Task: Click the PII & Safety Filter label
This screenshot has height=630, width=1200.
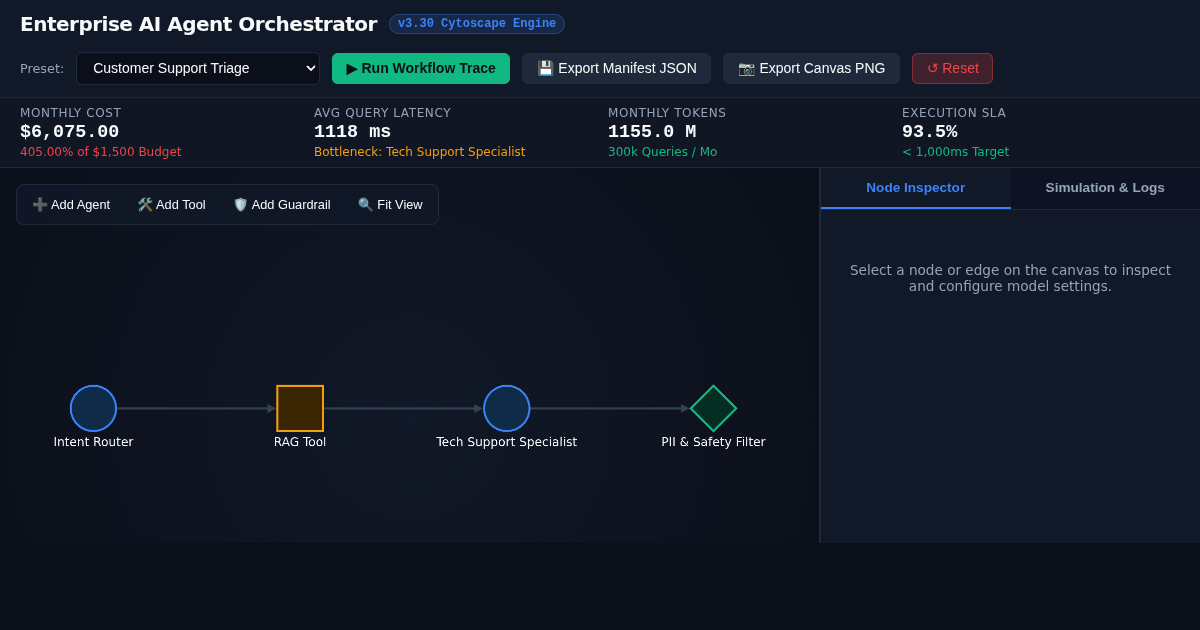Action: coord(713,442)
